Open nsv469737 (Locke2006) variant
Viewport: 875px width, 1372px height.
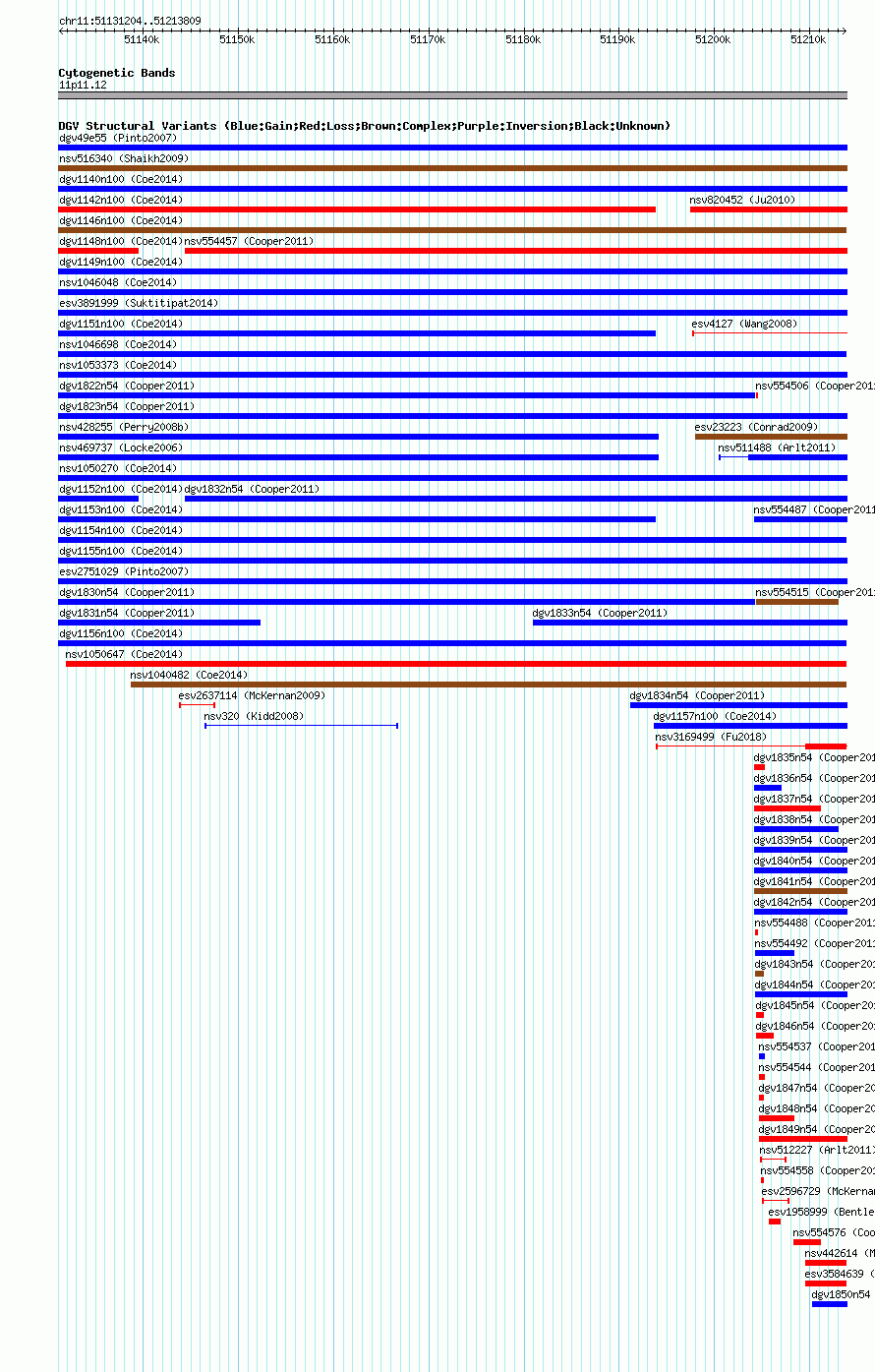coord(121,447)
